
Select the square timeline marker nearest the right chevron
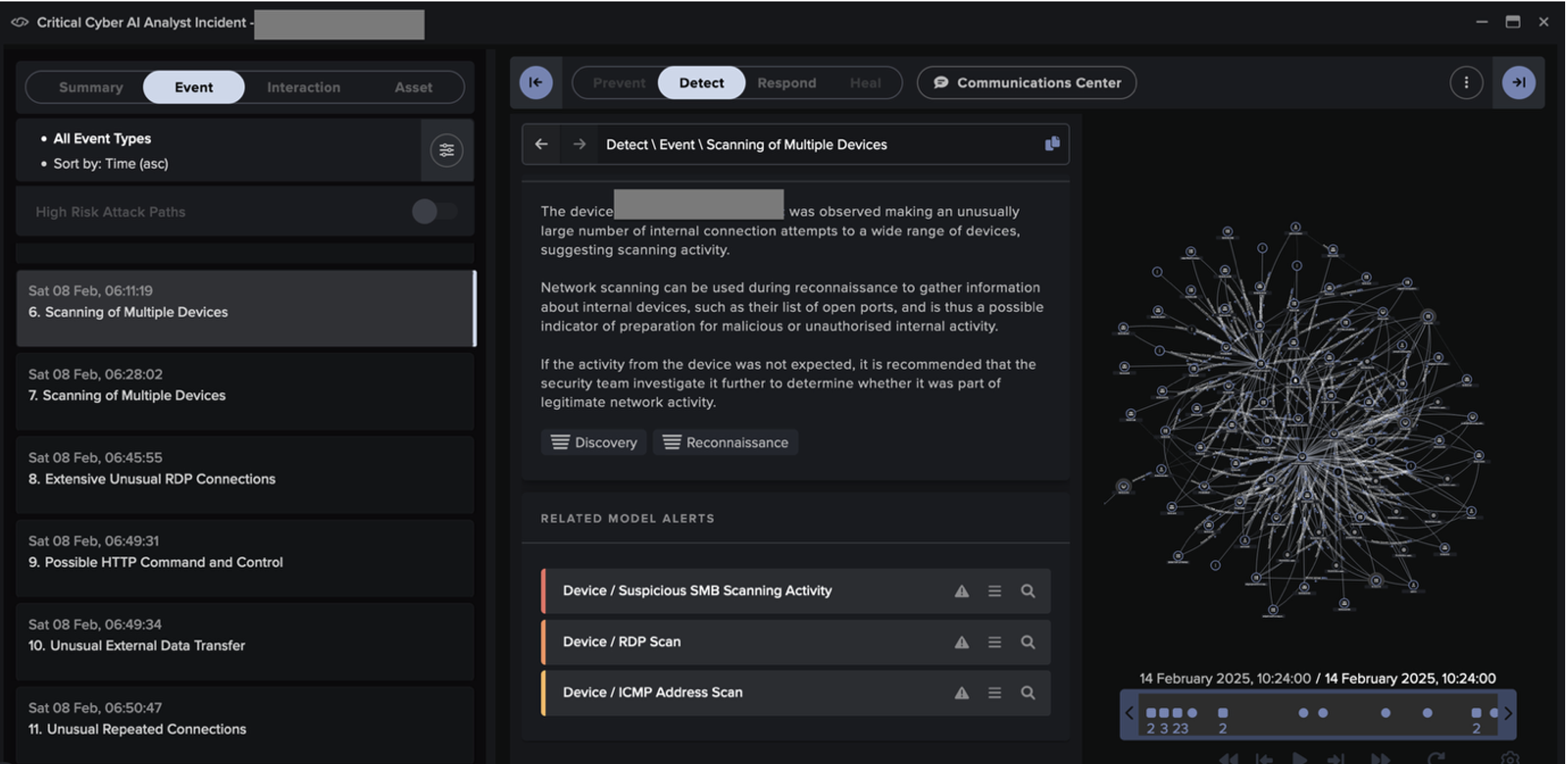pyautogui.click(x=1476, y=712)
